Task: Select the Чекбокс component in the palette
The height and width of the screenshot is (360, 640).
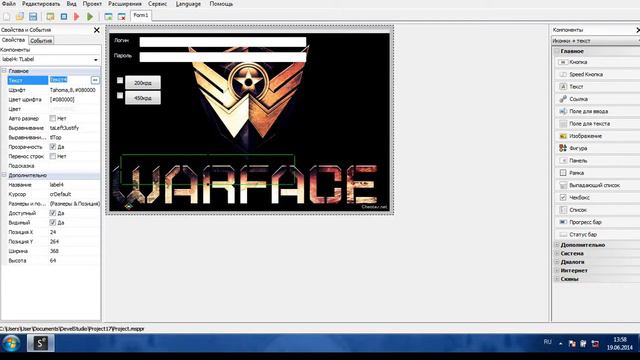Action: click(x=597, y=197)
